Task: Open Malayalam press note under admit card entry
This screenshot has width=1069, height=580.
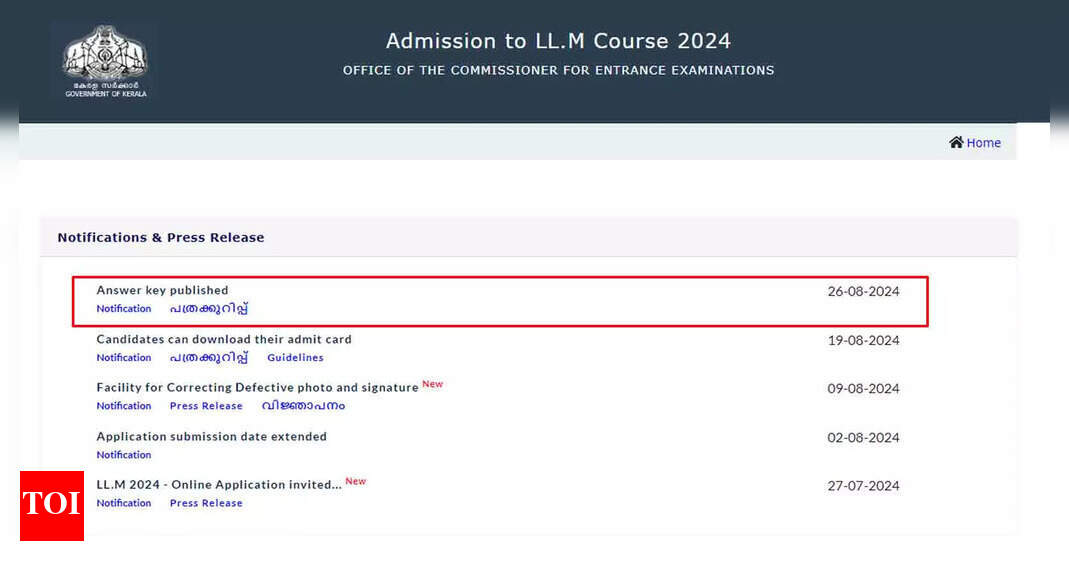Action: tap(209, 358)
